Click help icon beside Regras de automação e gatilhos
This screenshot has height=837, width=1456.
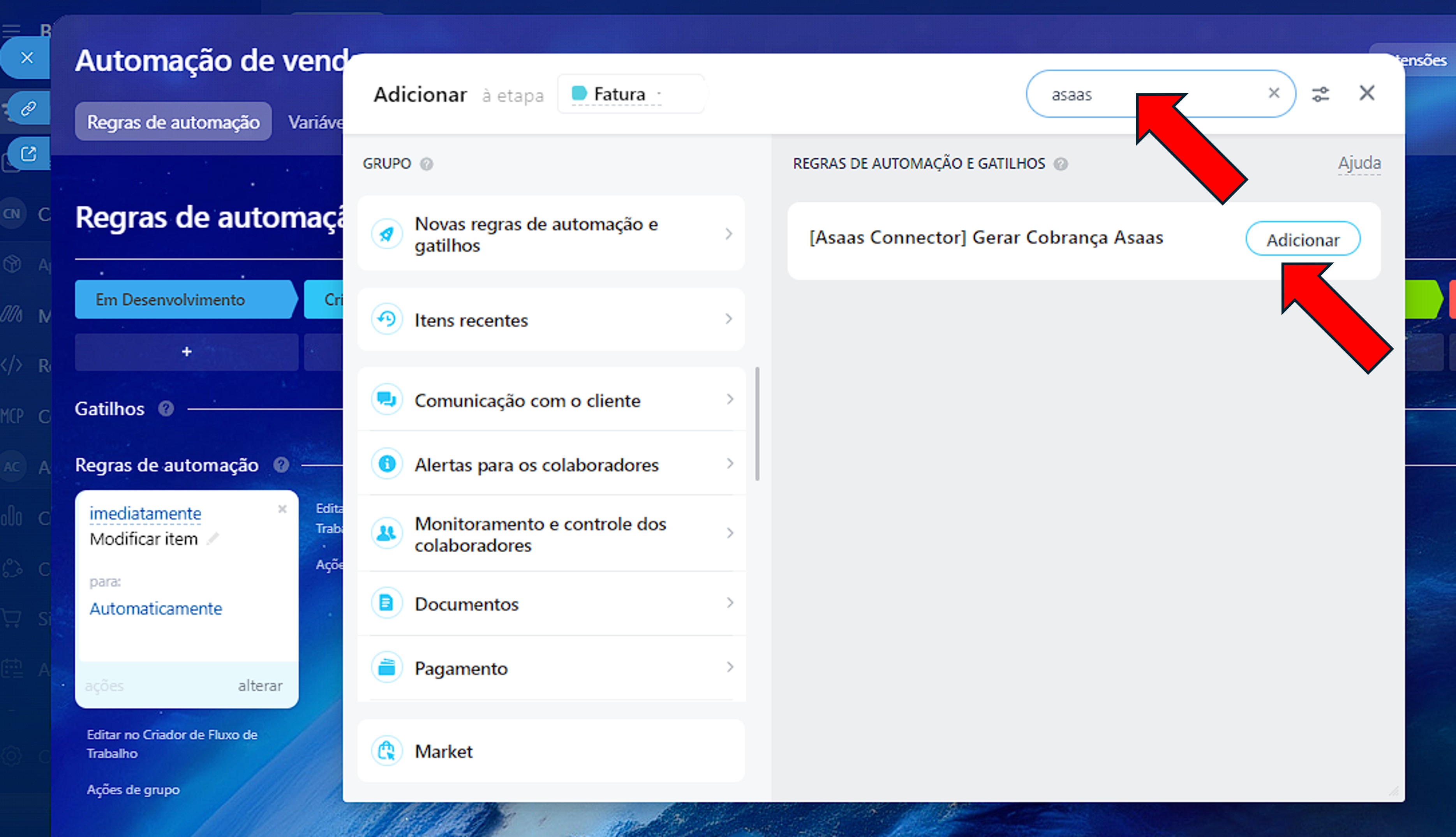pyautogui.click(x=1061, y=164)
